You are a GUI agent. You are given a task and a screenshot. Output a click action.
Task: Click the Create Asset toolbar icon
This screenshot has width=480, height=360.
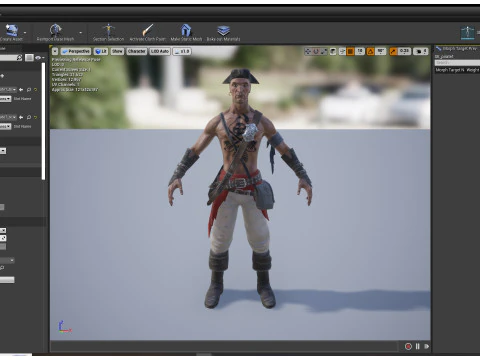(11, 30)
